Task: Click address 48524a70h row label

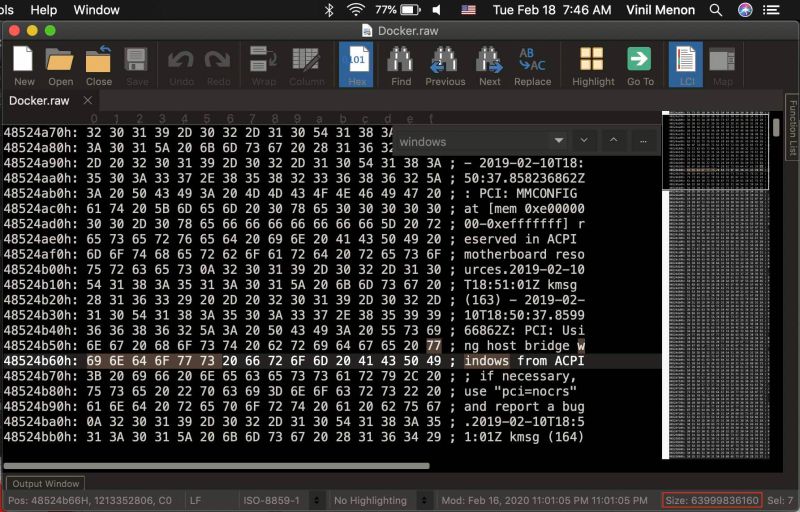Action: 41,133
